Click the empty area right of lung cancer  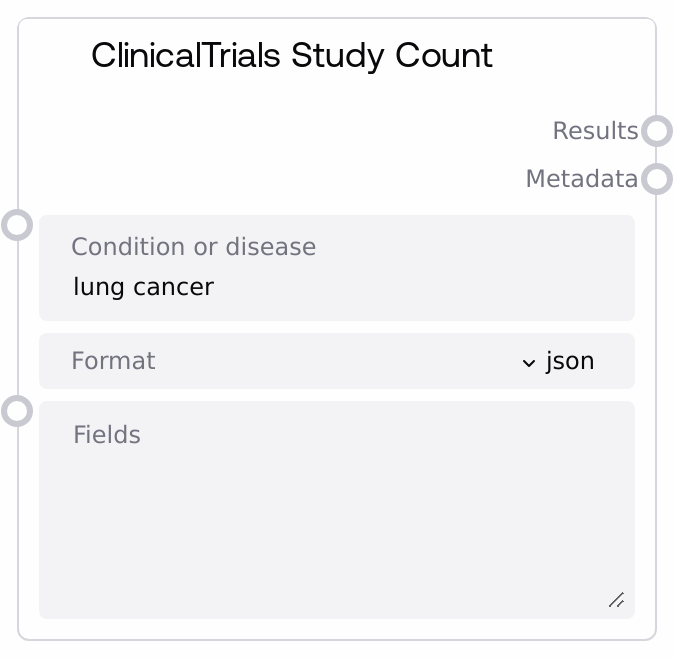coord(420,288)
